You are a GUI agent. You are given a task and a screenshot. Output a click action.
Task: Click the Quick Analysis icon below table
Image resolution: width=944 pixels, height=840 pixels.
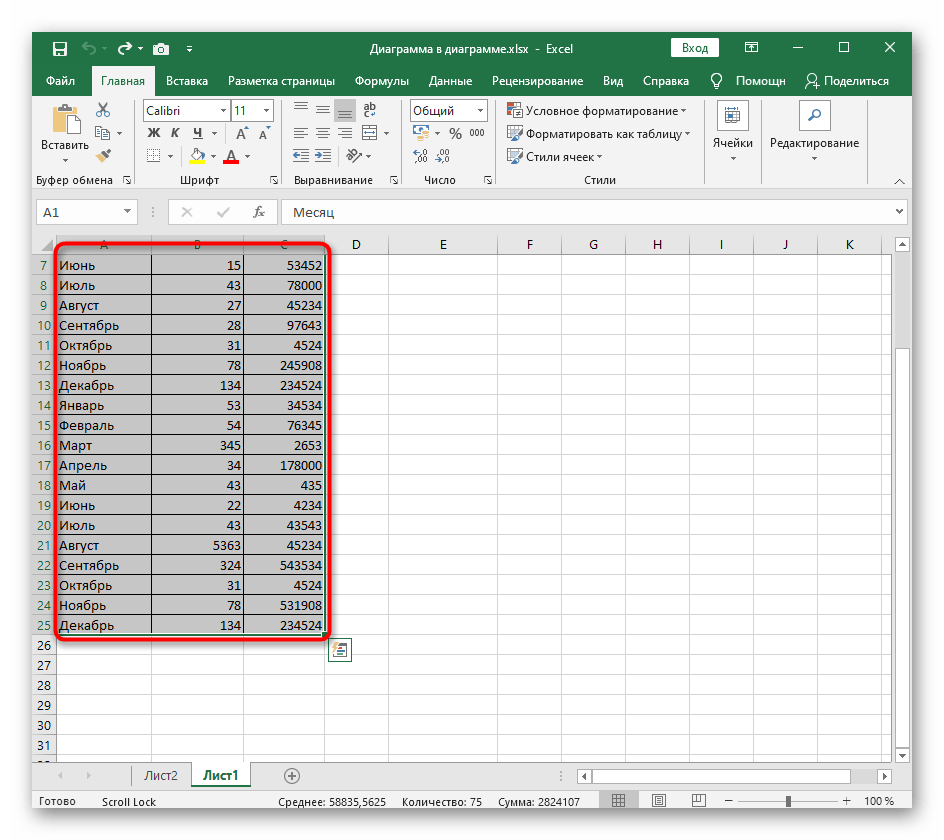pyautogui.click(x=340, y=650)
